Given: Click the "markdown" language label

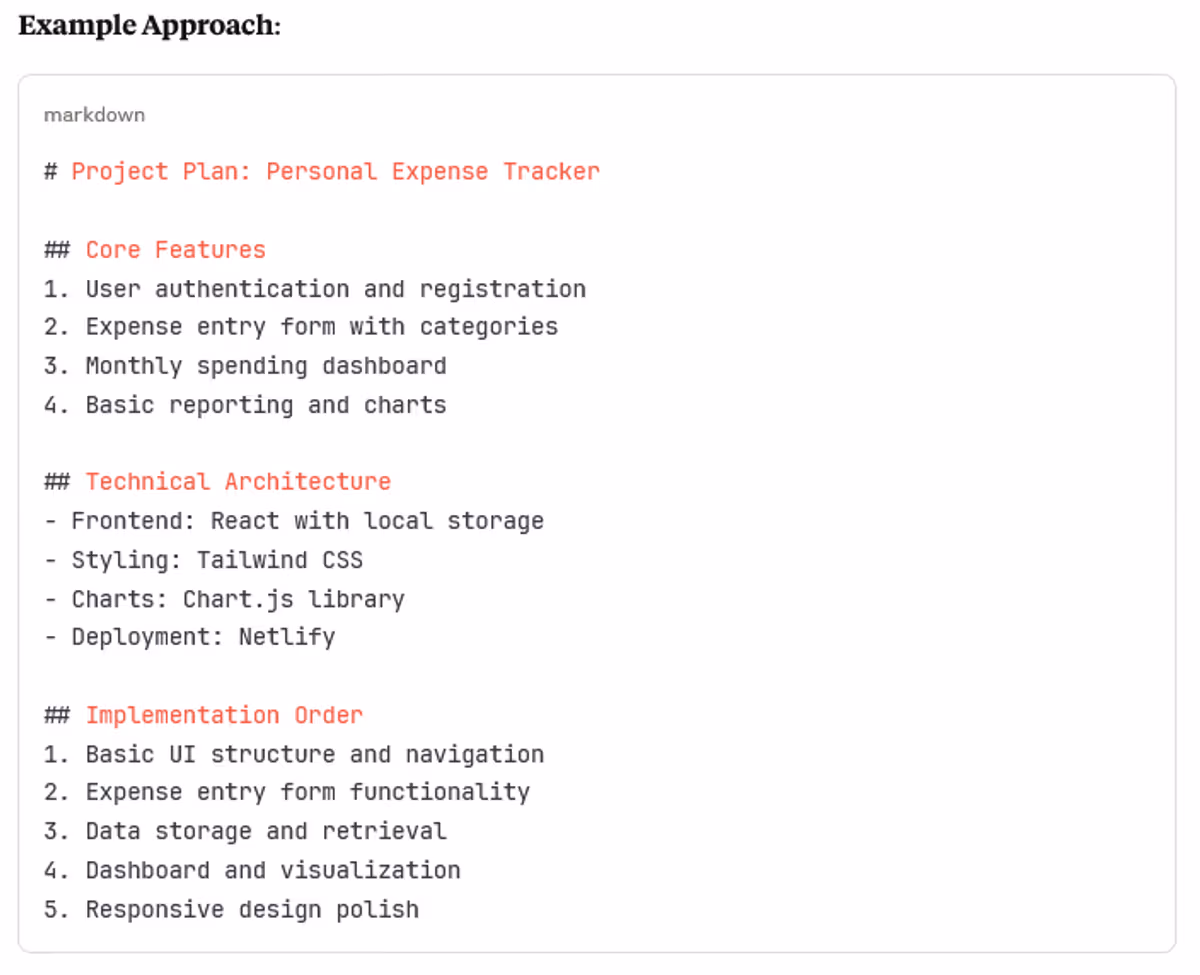Looking at the screenshot, I should click(94, 115).
